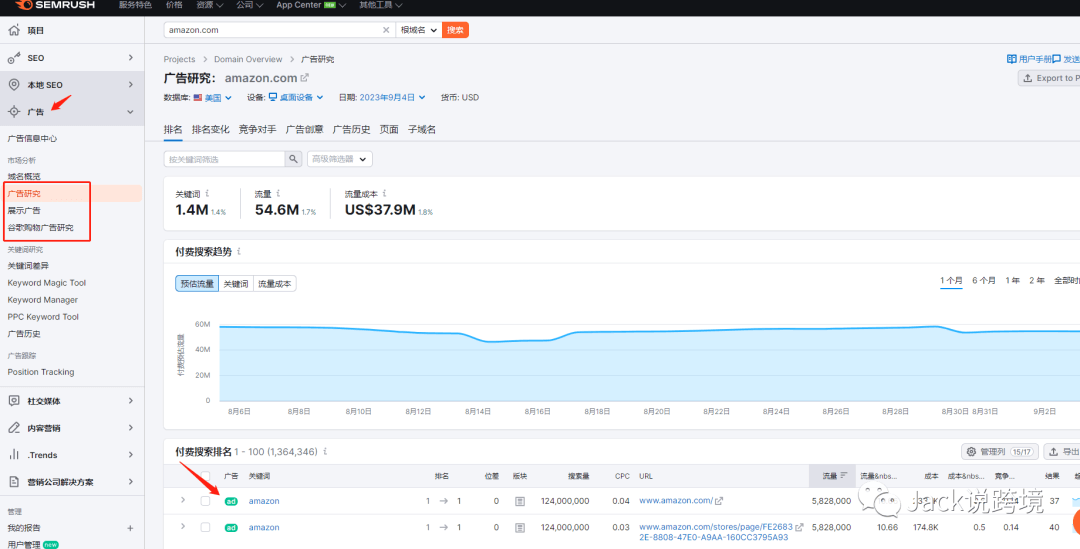Click the .Trends bar chart icon
This screenshot has height=549, width=1080.
14,455
